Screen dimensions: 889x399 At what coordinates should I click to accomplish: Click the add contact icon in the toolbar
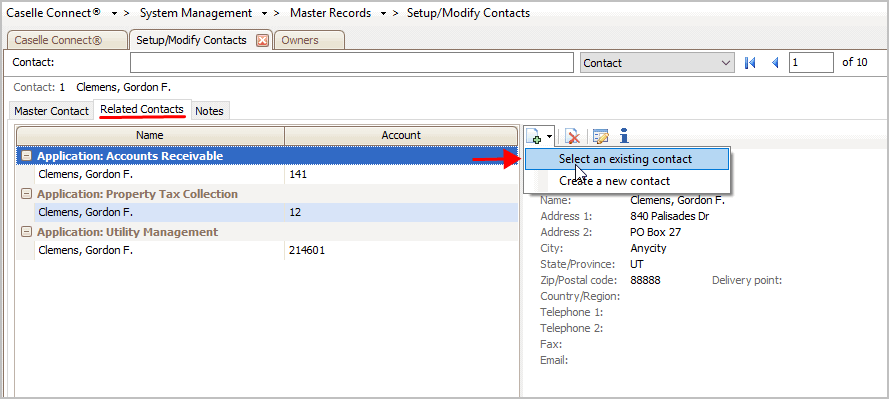pos(534,136)
